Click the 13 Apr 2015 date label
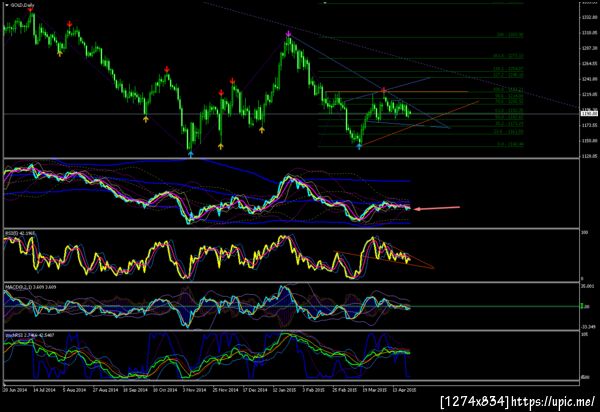The height and width of the screenshot is (412, 600). [x=404, y=390]
